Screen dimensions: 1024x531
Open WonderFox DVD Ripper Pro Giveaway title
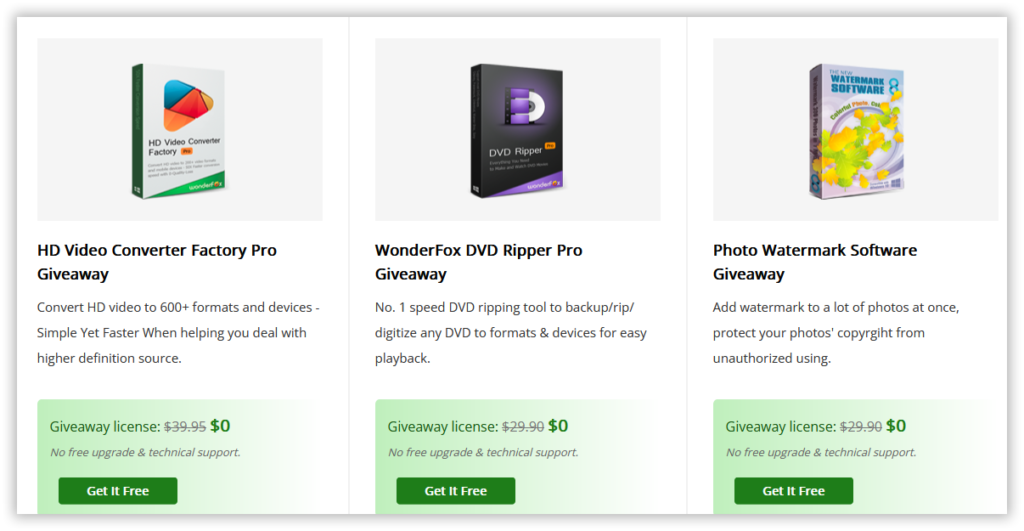479,262
